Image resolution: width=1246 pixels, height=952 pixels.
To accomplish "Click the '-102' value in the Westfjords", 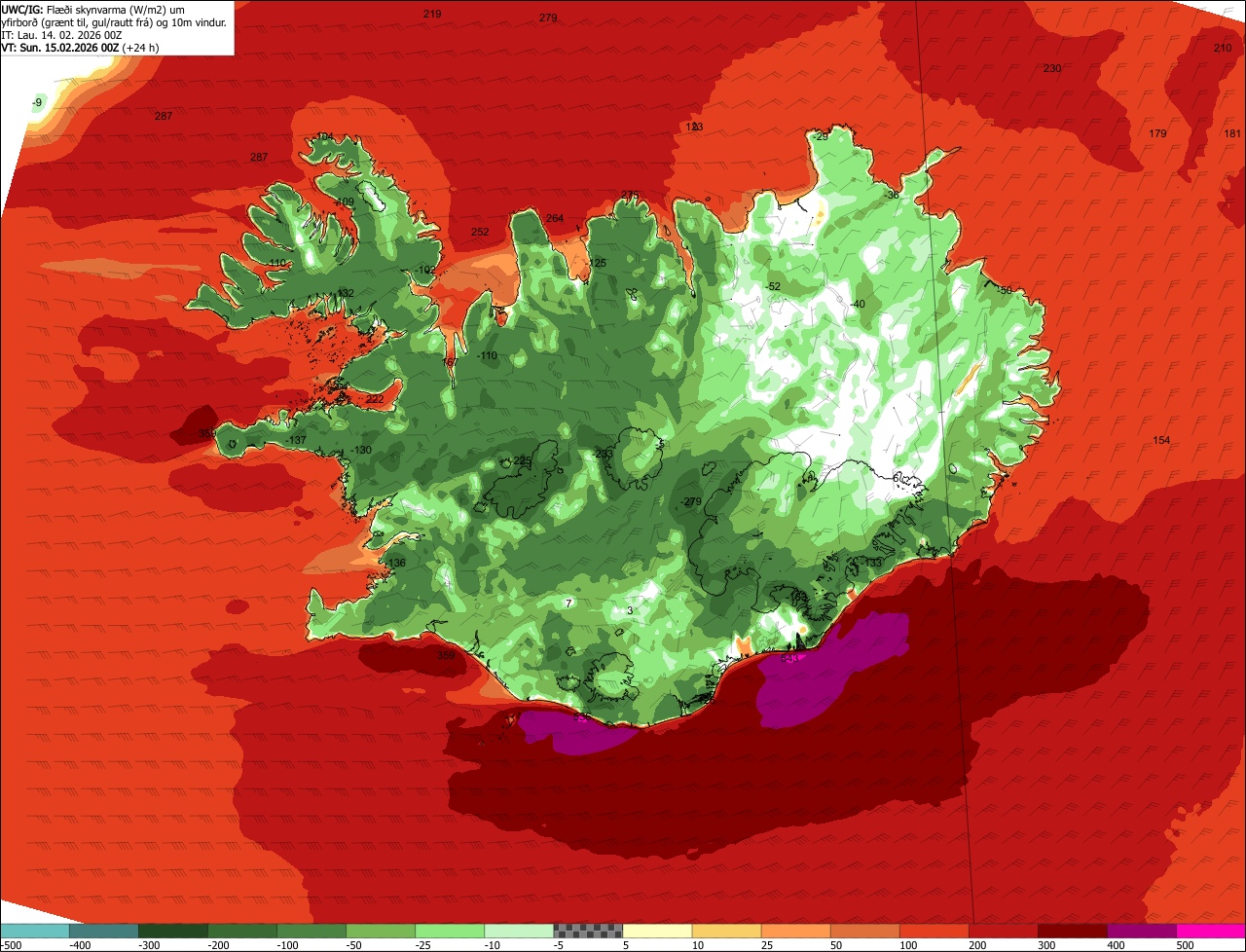I will coord(424,270).
